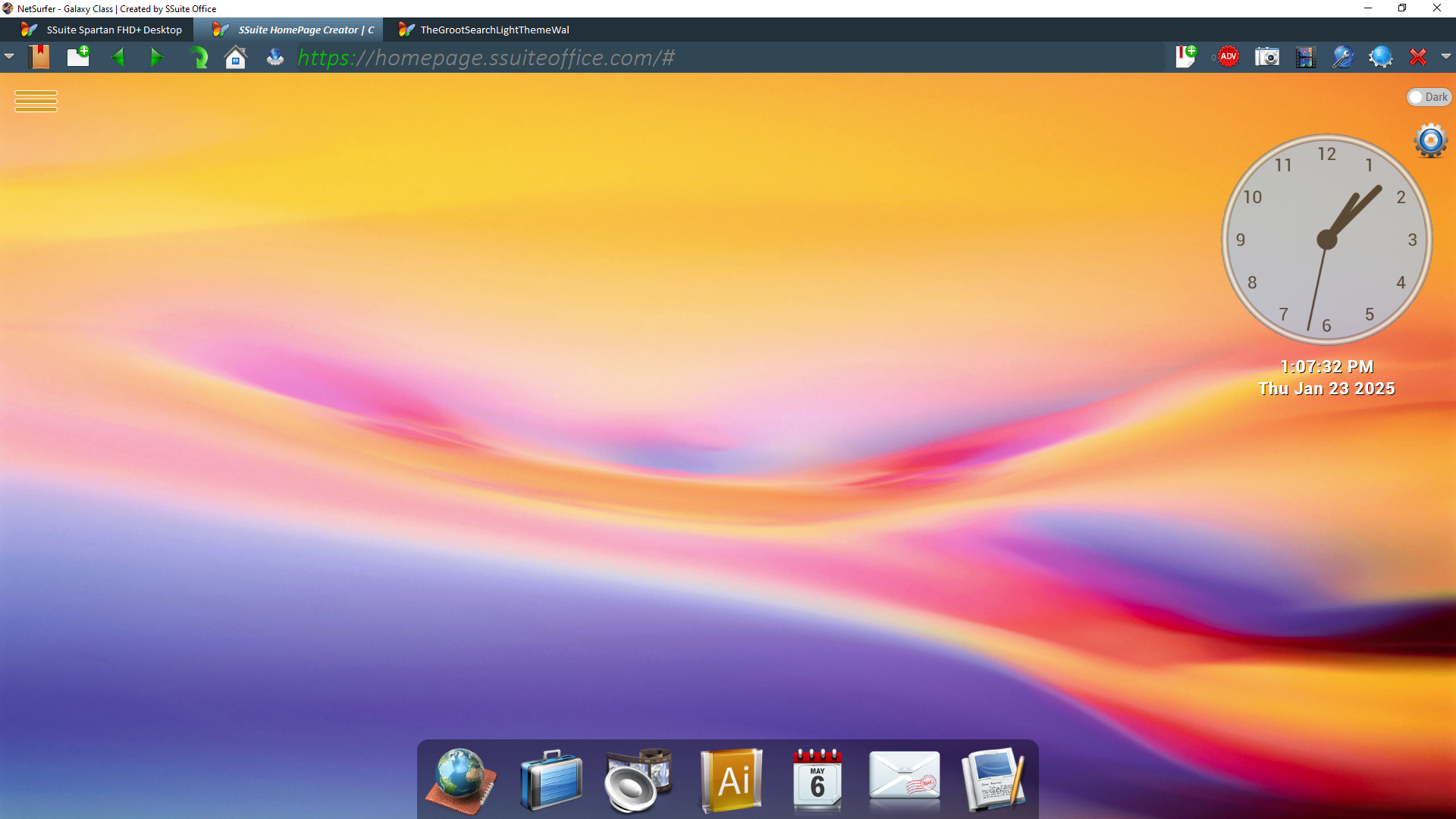Image resolution: width=1456 pixels, height=819 pixels.
Task: Click the new tab plus icon
Action: [x=78, y=57]
